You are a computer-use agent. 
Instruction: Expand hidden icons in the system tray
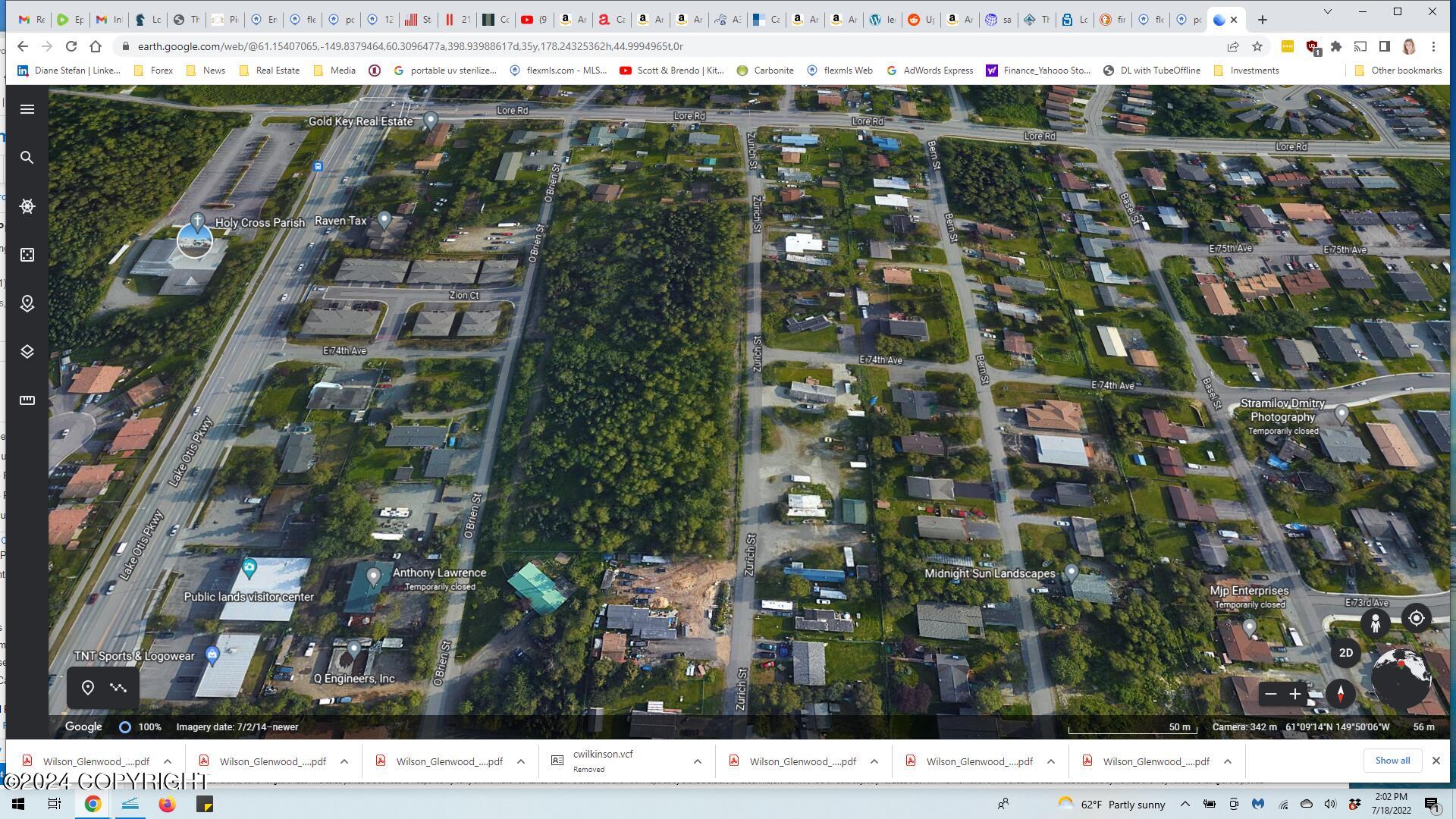pyautogui.click(x=1185, y=805)
